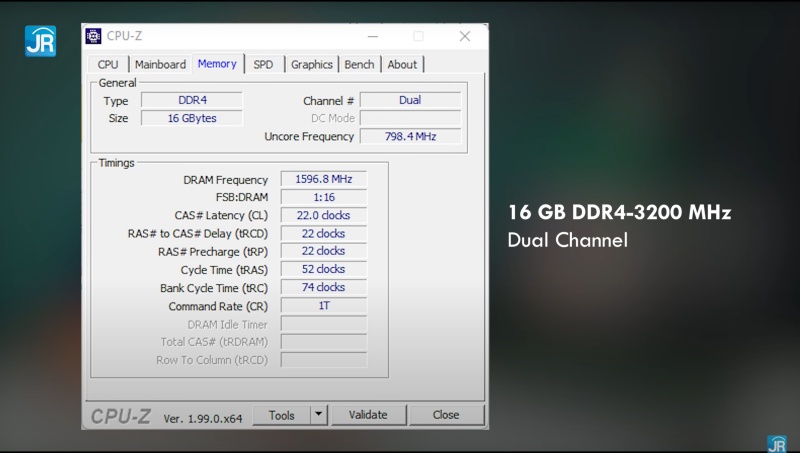Click the Bank Cycle Time (tRC) label

(214, 288)
